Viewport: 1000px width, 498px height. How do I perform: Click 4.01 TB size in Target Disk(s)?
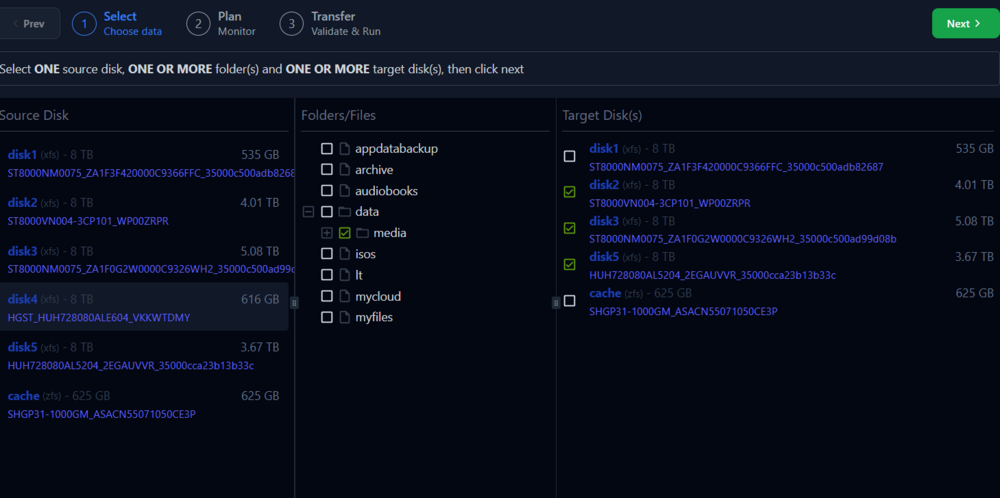[974, 185]
